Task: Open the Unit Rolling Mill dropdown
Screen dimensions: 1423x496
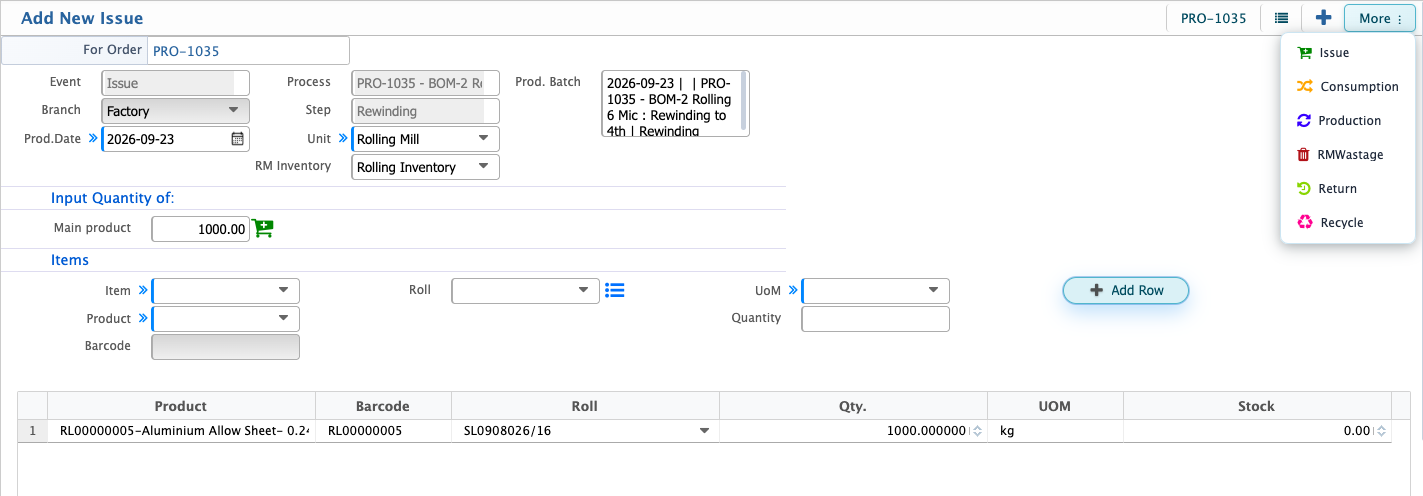Action: click(x=425, y=139)
